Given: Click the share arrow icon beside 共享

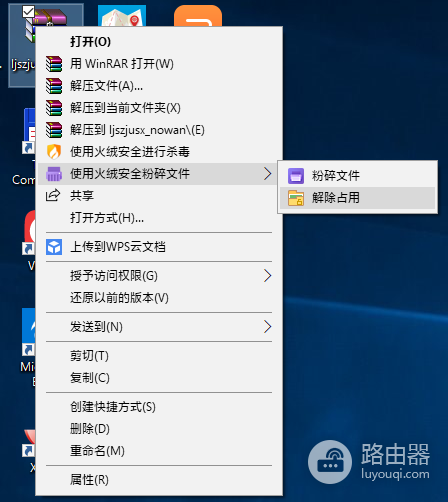Looking at the screenshot, I should pyautogui.click(x=53, y=195).
